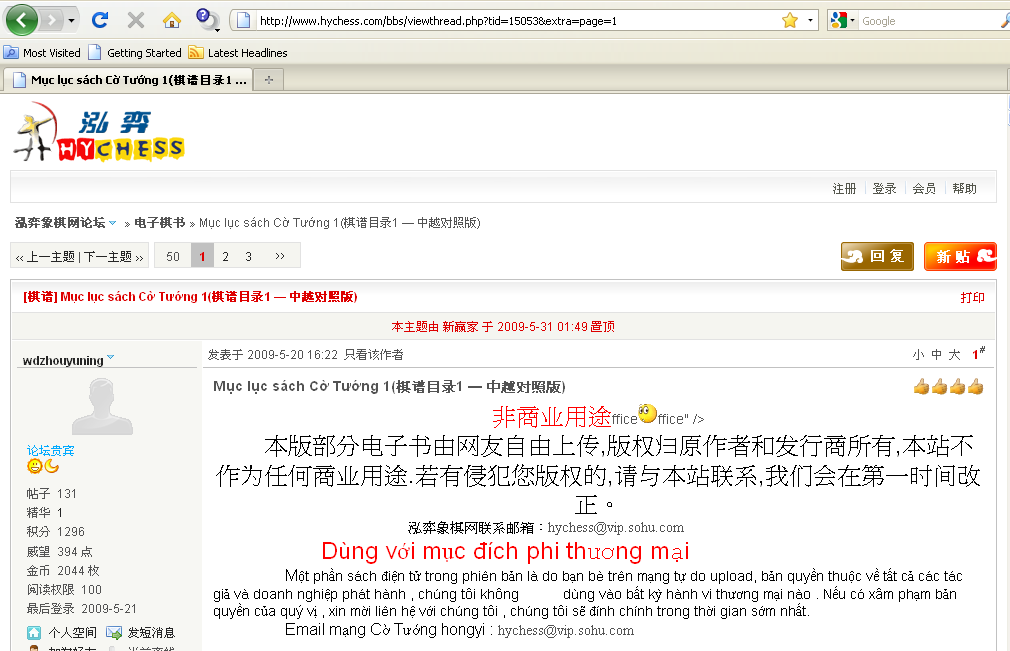Click the 登录 login link
The height and width of the screenshot is (651, 1010).
pyautogui.click(x=884, y=189)
